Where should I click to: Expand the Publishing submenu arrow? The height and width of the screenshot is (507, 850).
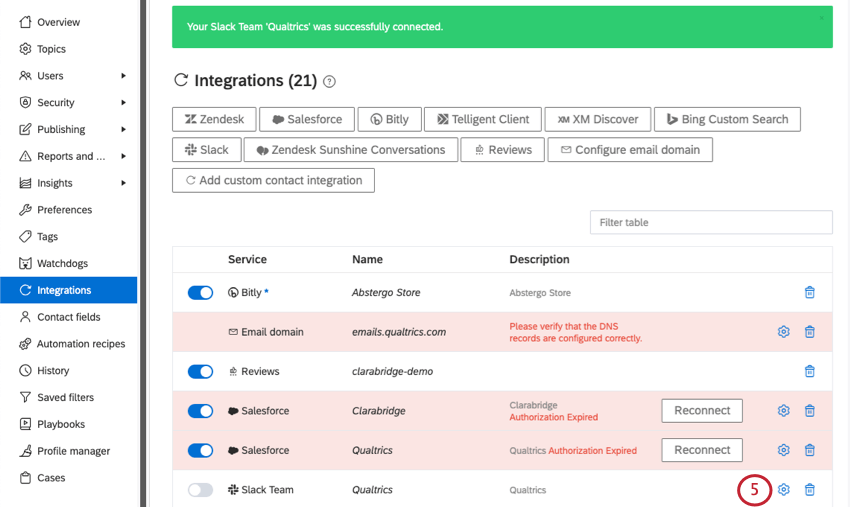124,129
